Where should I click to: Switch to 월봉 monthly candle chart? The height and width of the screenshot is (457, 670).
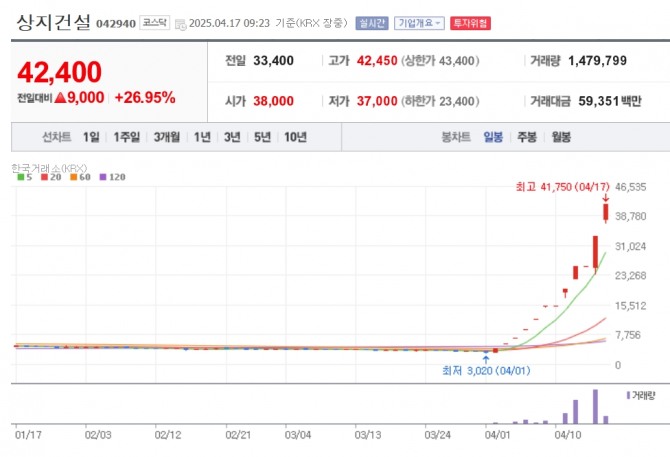pos(561,137)
